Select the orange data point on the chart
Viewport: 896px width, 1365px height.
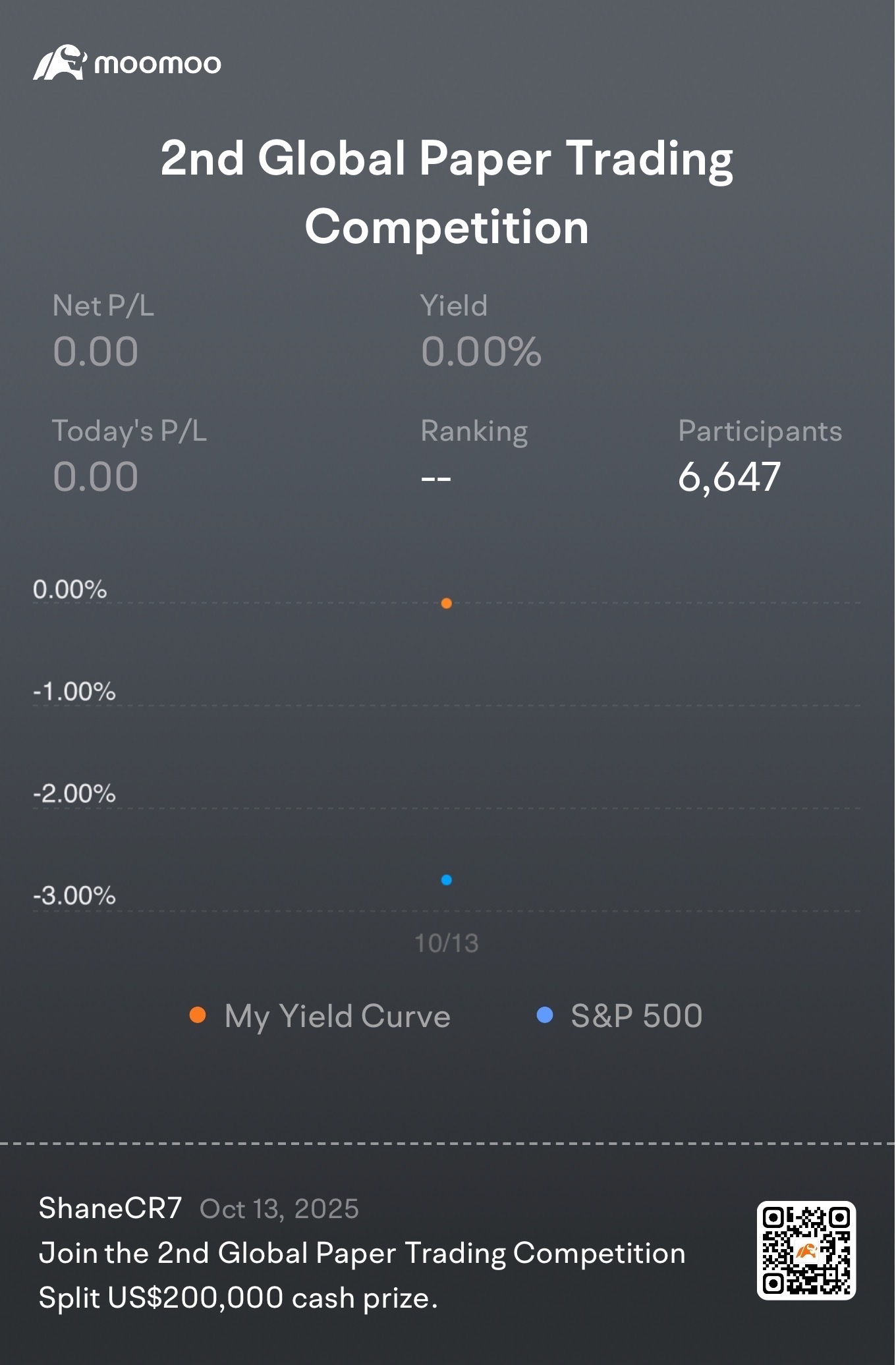pos(447,603)
